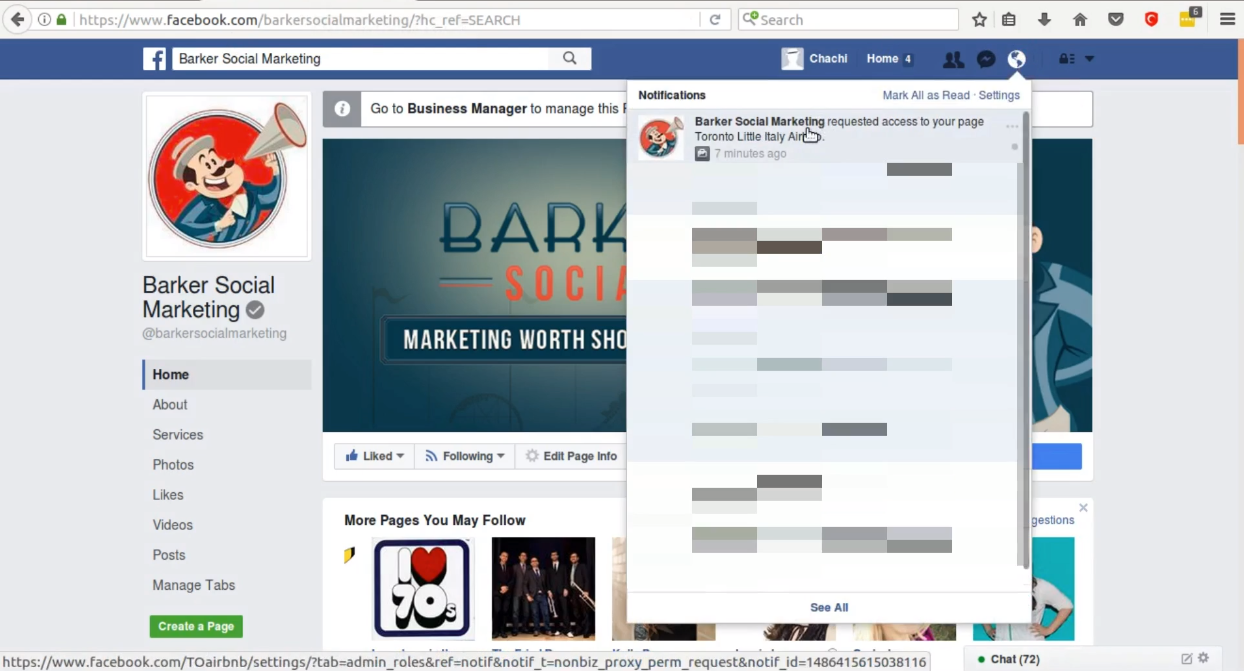
Task: Go to the browser home page icon
Action: 1080,19
